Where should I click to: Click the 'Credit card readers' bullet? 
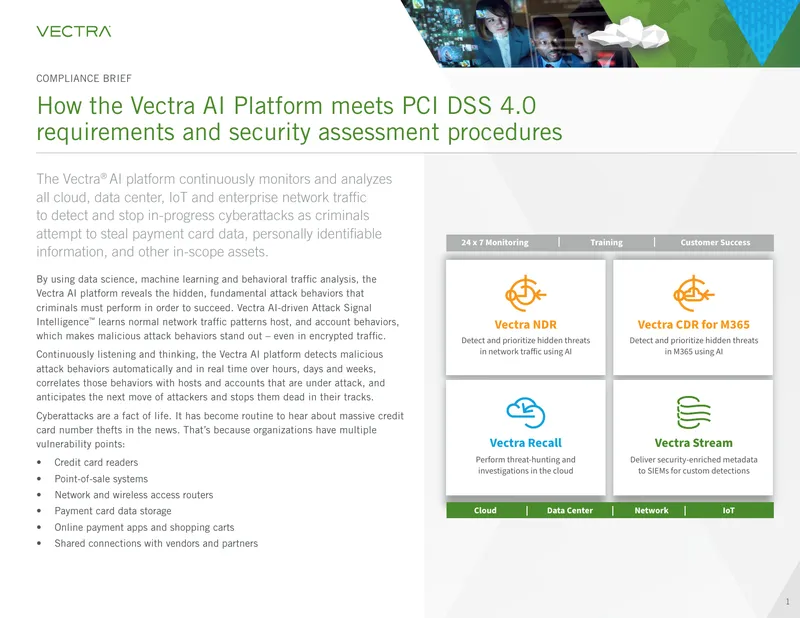[96, 462]
